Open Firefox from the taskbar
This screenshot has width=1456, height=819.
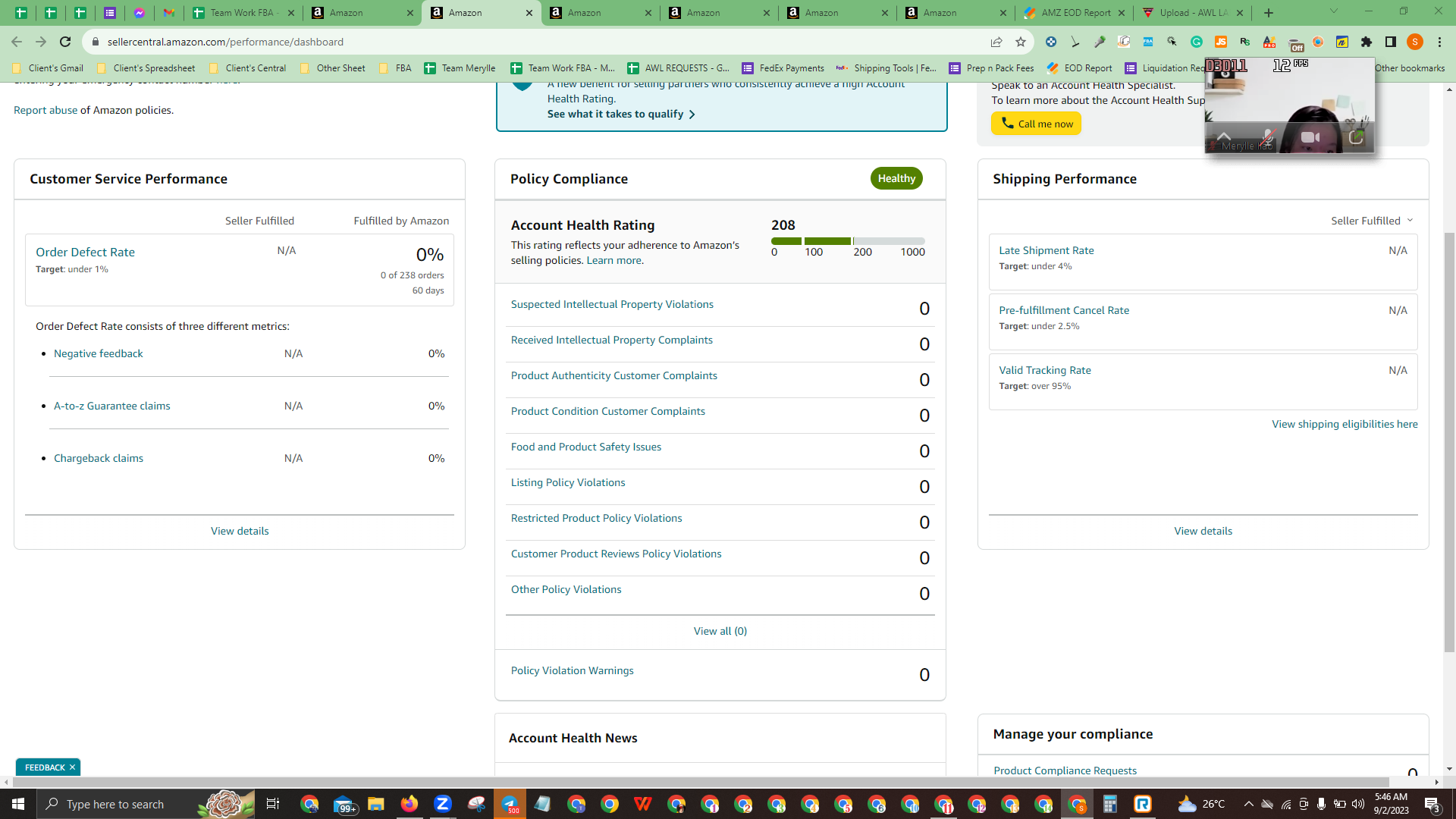[409, 804]
